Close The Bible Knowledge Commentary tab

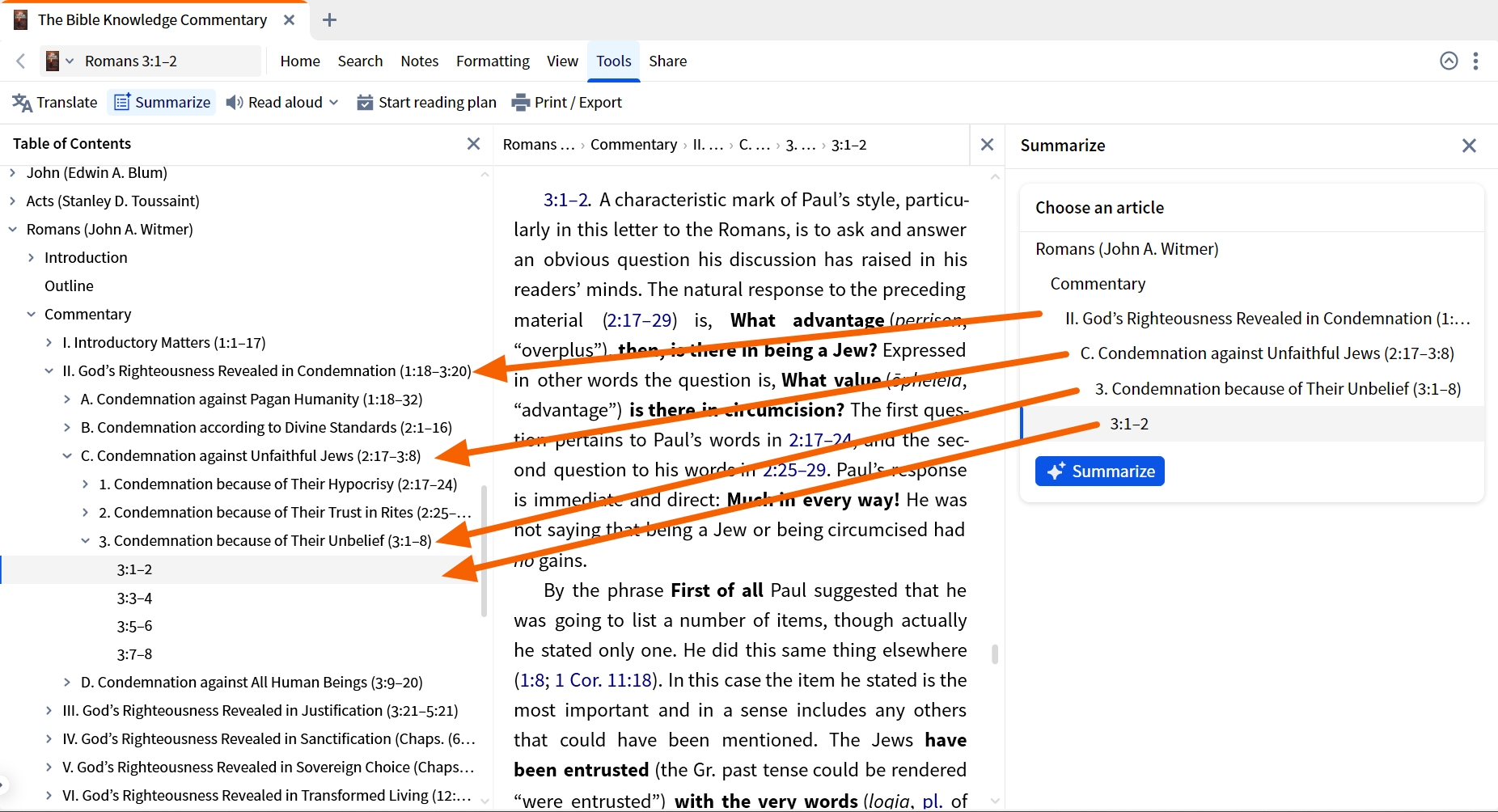click(x=289, y=20)
